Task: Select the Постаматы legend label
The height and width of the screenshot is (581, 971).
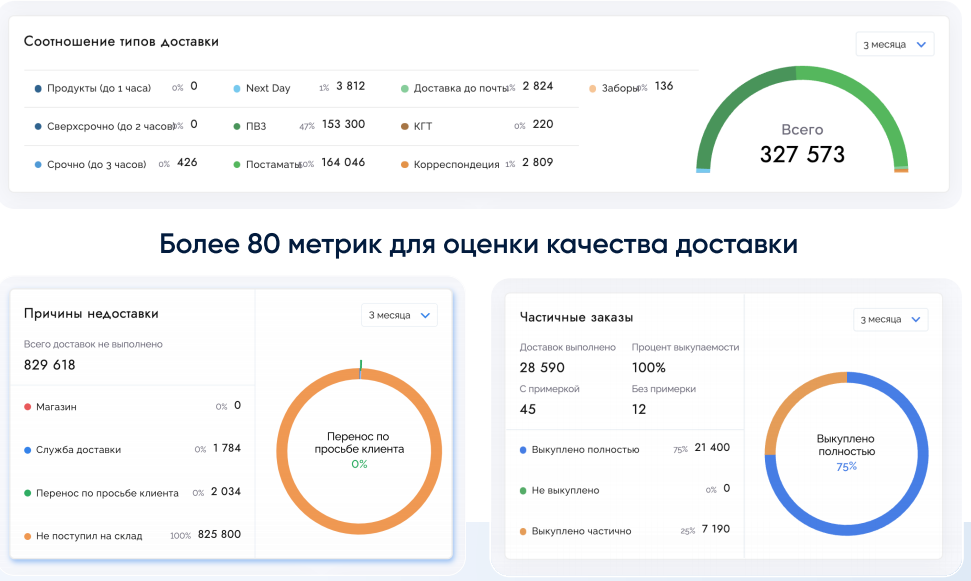Action: coord(272,164)
